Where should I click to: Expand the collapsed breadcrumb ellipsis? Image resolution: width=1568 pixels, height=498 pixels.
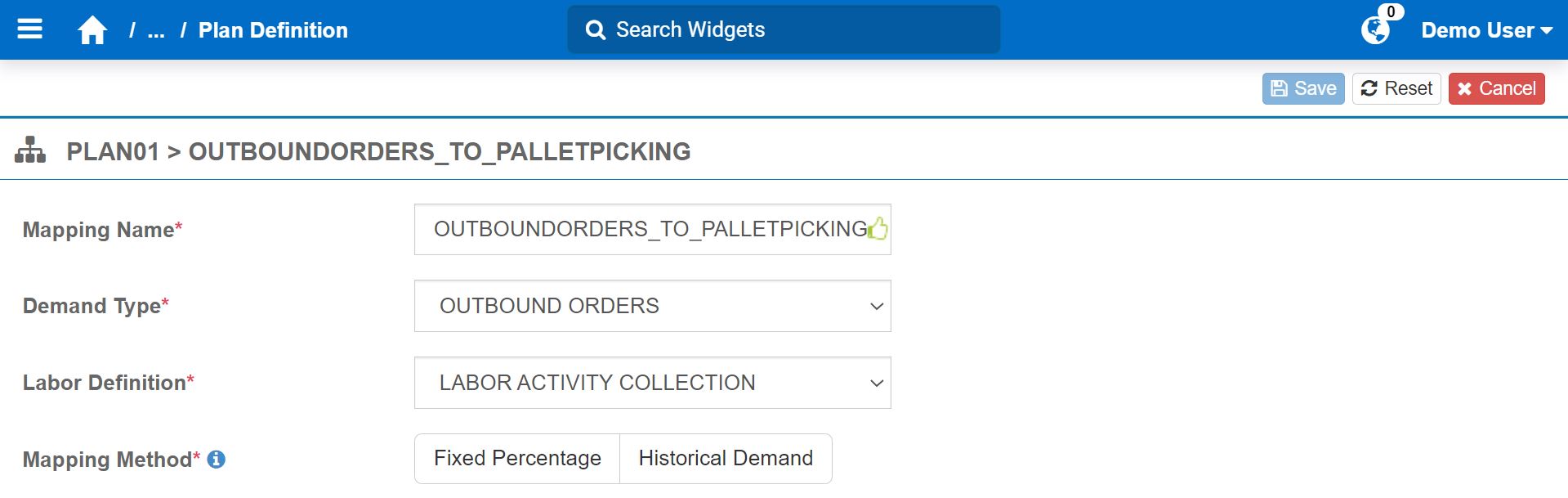click(x=156, y=31)
